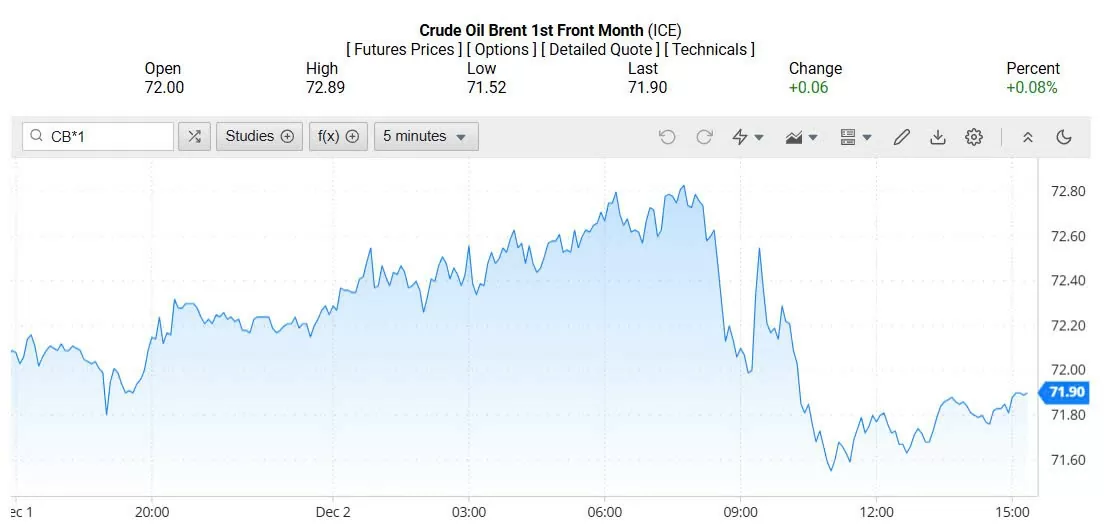Change the 5 minutes interval dropdown
1106x524 pixels.
(x=426, y=137)
